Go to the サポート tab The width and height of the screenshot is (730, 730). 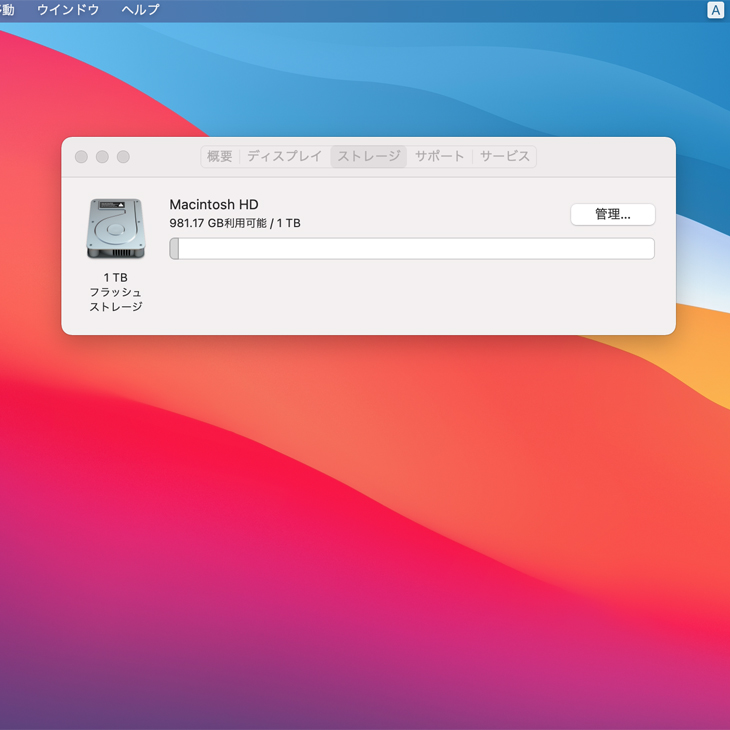440,157
